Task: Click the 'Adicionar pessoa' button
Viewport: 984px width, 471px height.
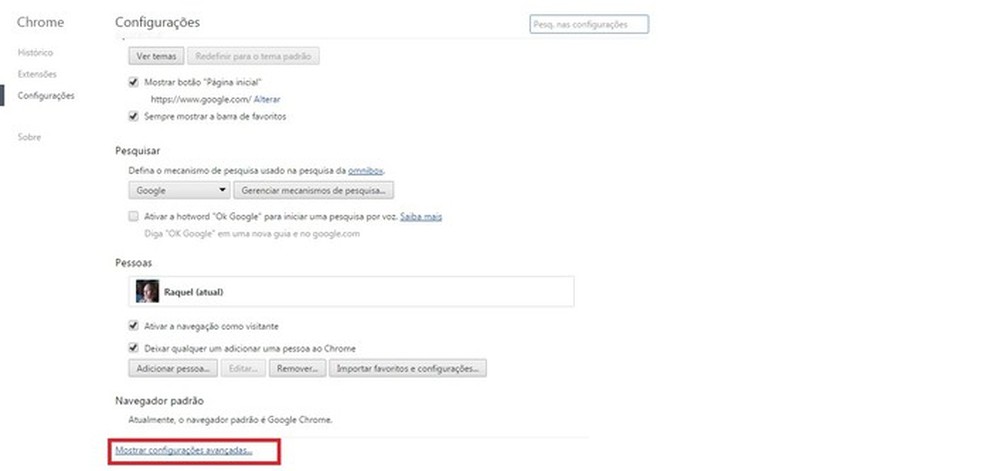Action: click(x=172, y=368)
